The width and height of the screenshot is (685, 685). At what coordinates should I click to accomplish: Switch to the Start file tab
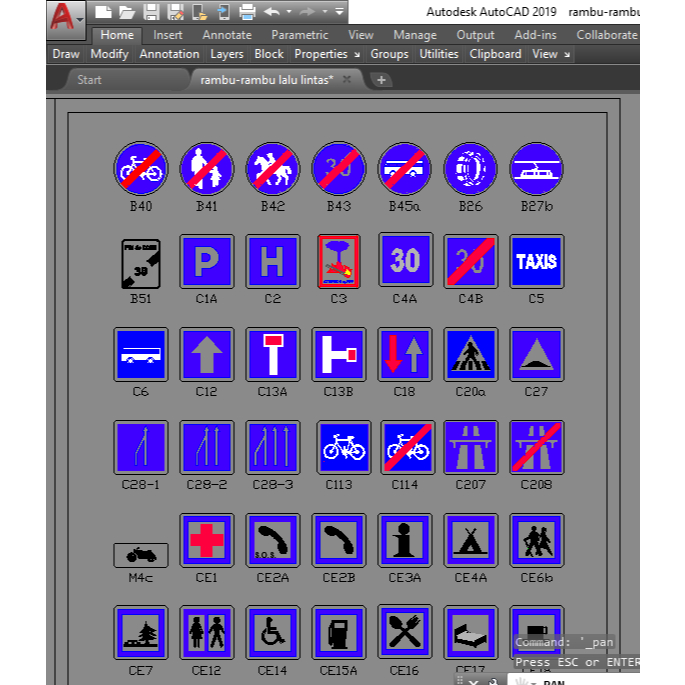click(89, 80)
